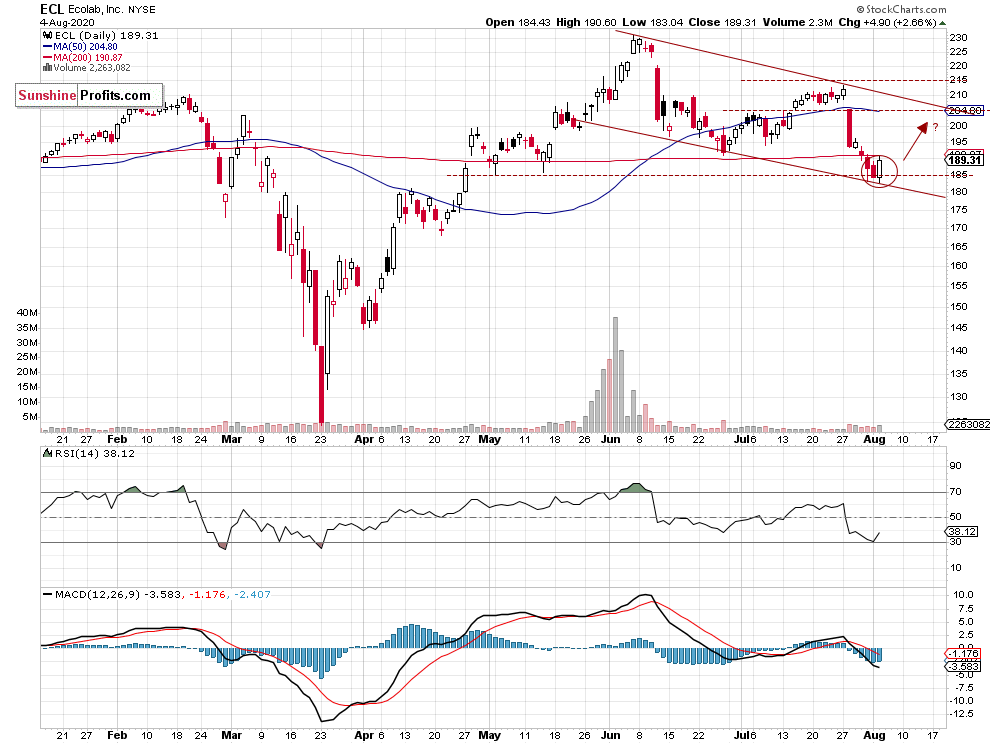Click the 'Close 189.31' header value

(x=722, y=22)
